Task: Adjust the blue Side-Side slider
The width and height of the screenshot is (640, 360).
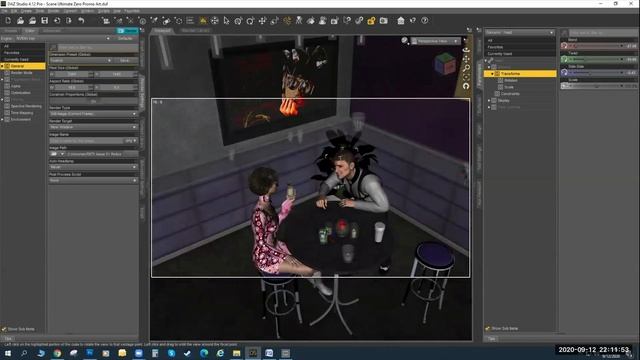Action: [x=598, y=73]
